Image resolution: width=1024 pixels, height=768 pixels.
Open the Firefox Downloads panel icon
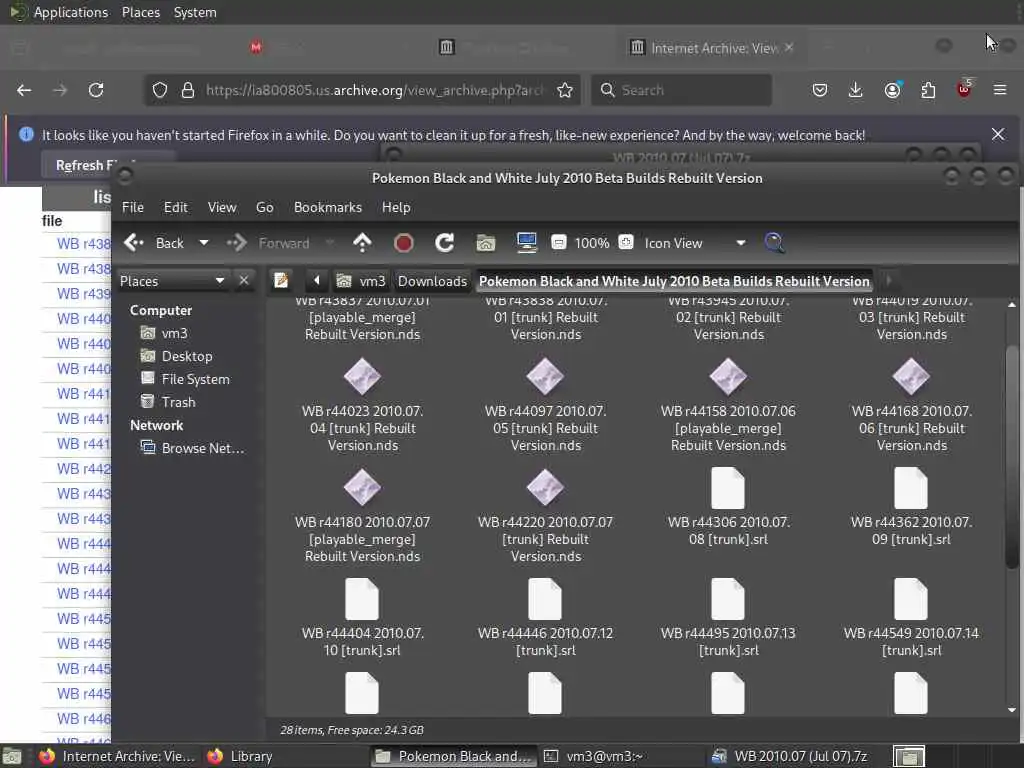click(x=856, y=90)
